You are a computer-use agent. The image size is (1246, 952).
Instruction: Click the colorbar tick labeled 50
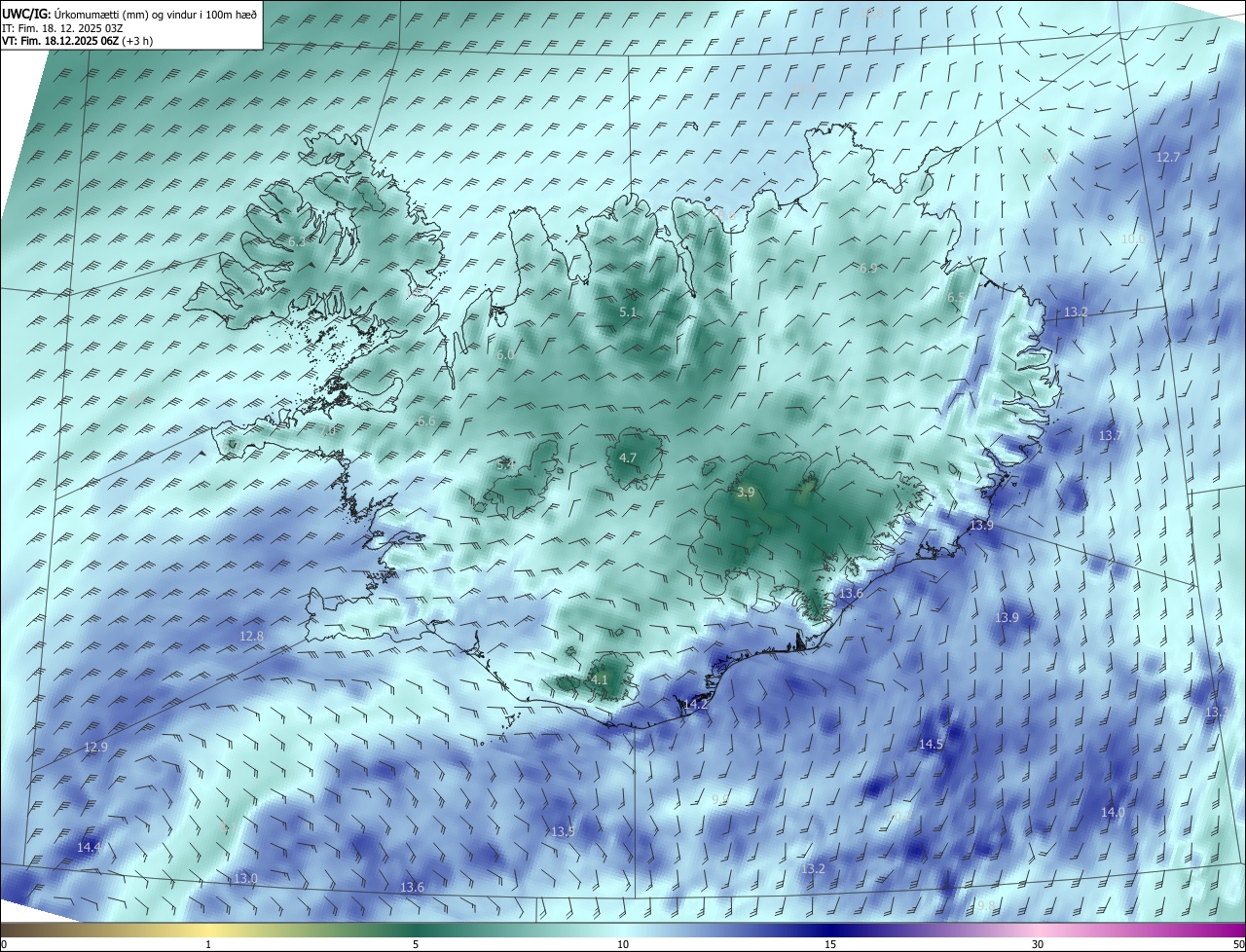point(1239,944)
